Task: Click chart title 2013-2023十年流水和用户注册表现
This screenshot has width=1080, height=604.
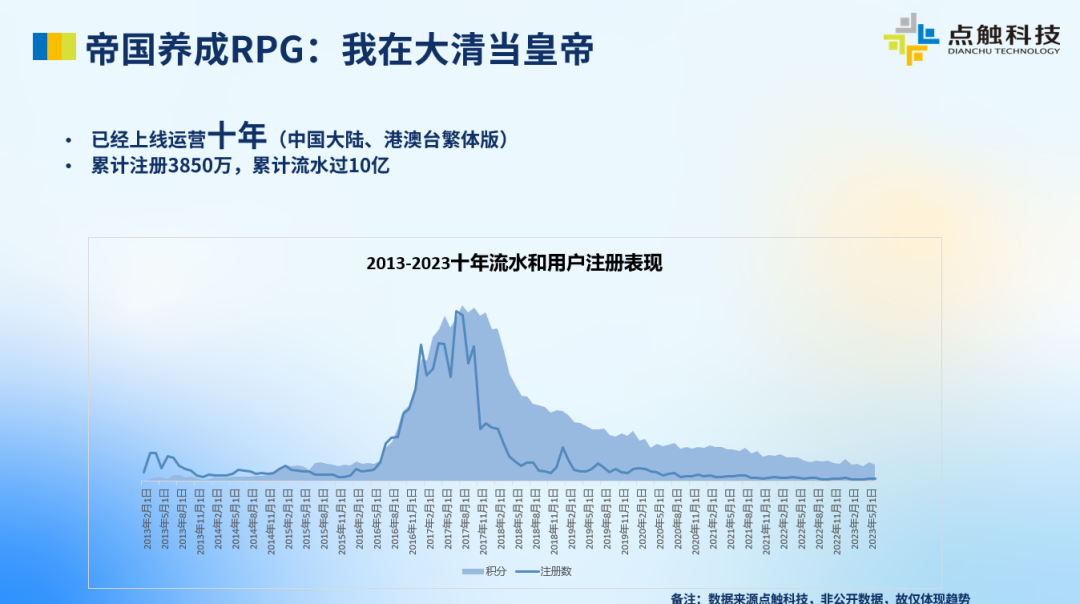Action: (514, 263)
